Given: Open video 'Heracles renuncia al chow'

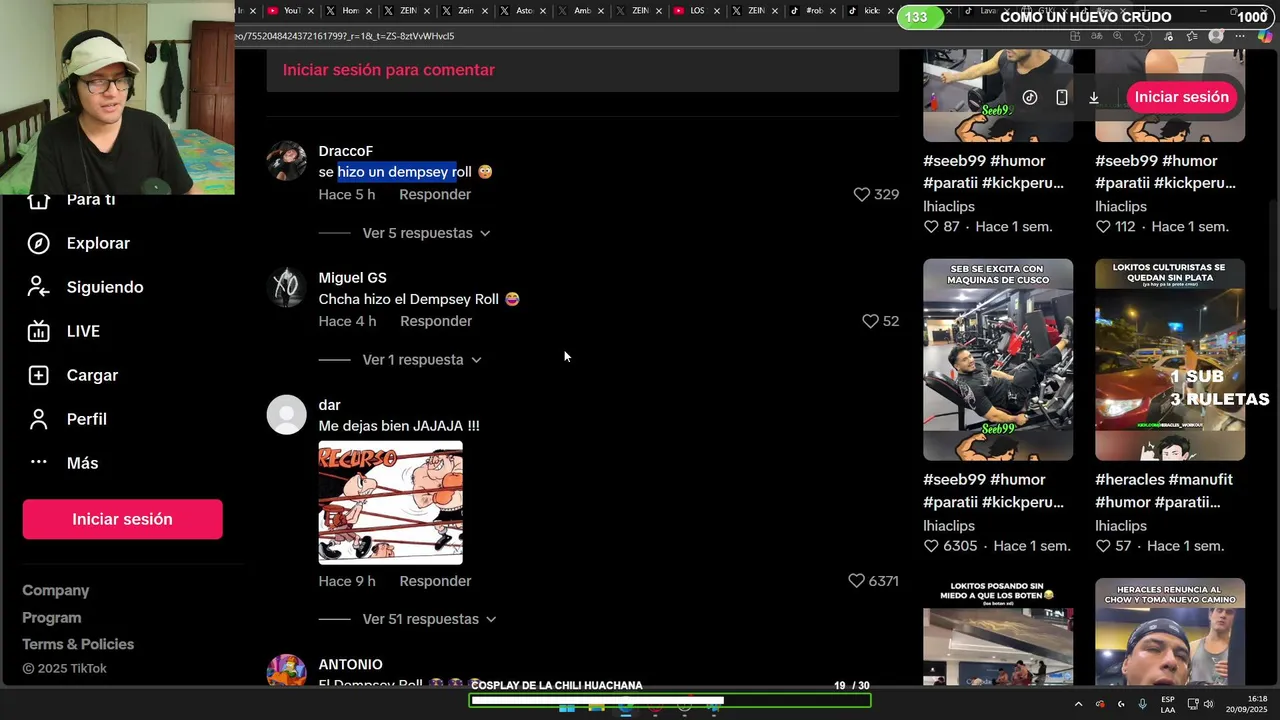Looking at the screenshot, I should (1170, 632).
